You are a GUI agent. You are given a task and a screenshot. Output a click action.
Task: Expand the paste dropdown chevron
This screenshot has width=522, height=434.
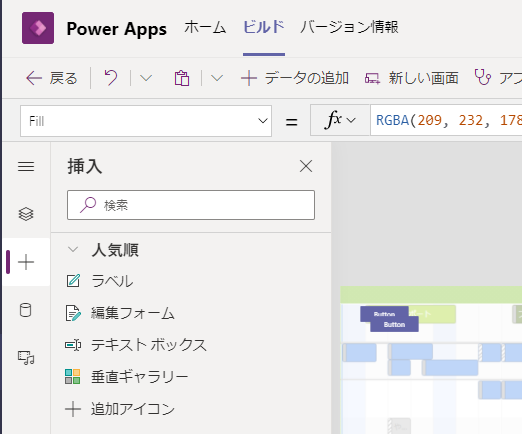[x=217, y=78]
